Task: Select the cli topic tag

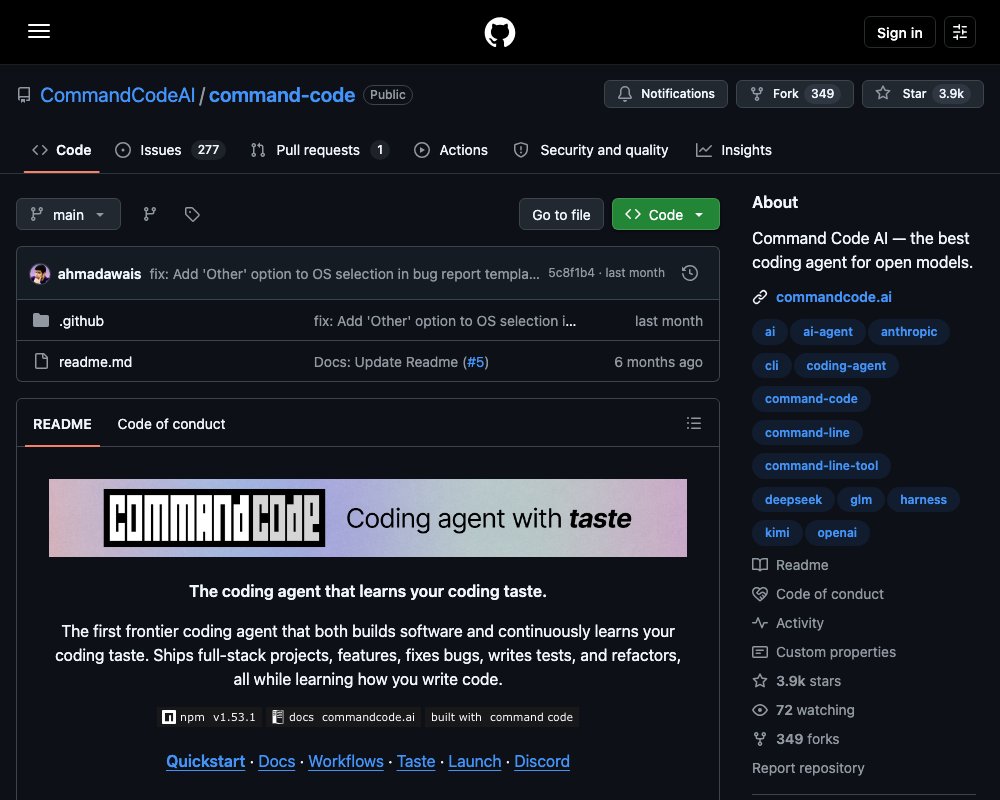Action: (772, 366)
